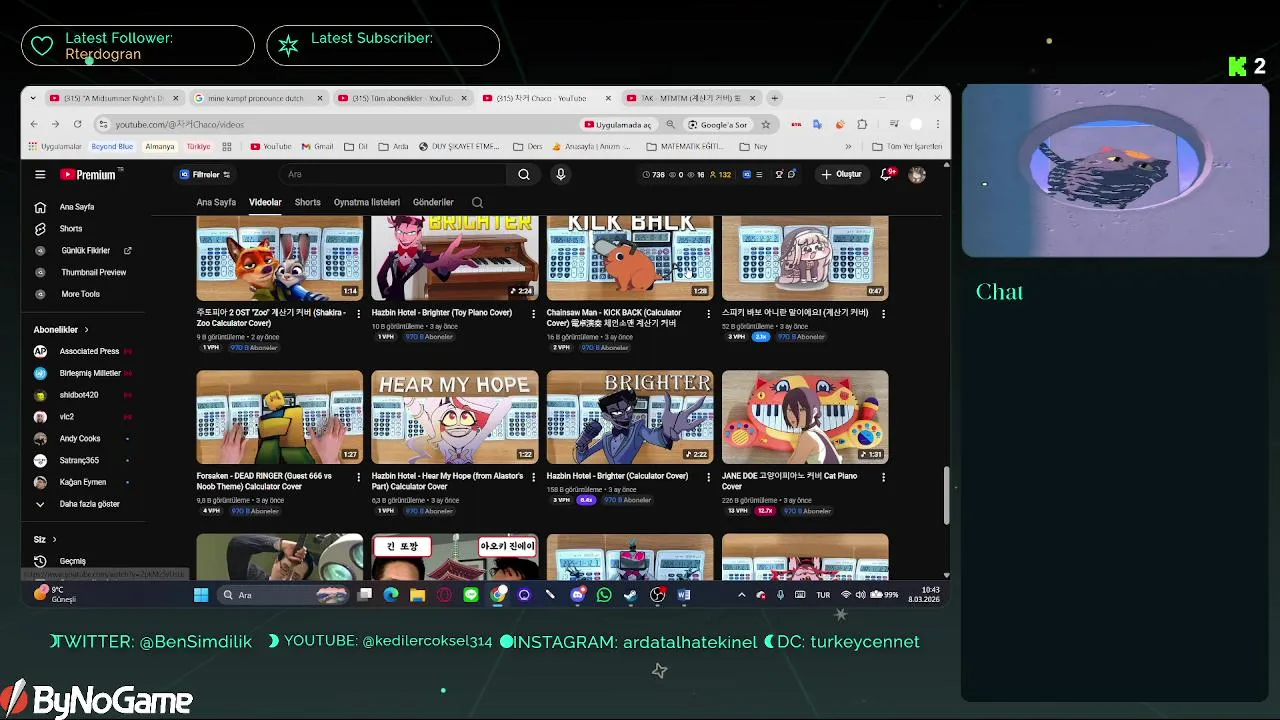Viewport: 1280px width, 720px height.
Task: Open the JANE DOE Cat Piano thumbnail
Action: (805, 417)
